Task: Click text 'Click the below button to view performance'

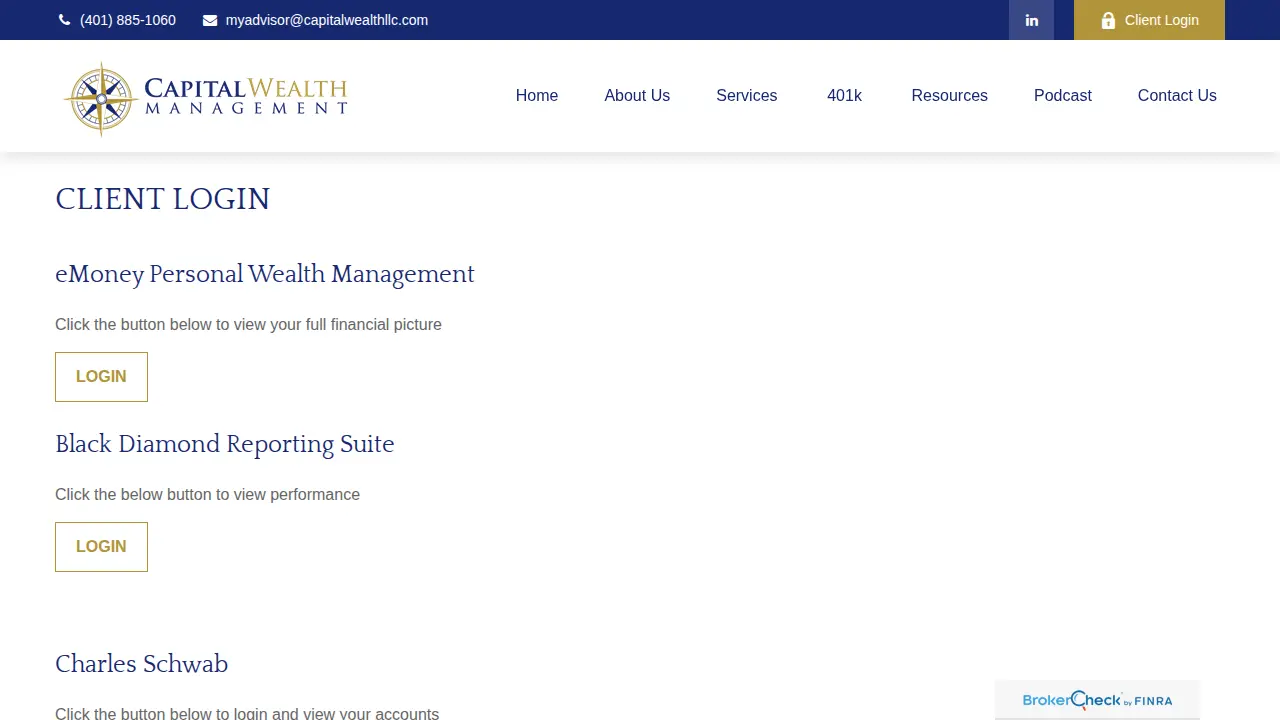Action: click(x=207, y=494)
